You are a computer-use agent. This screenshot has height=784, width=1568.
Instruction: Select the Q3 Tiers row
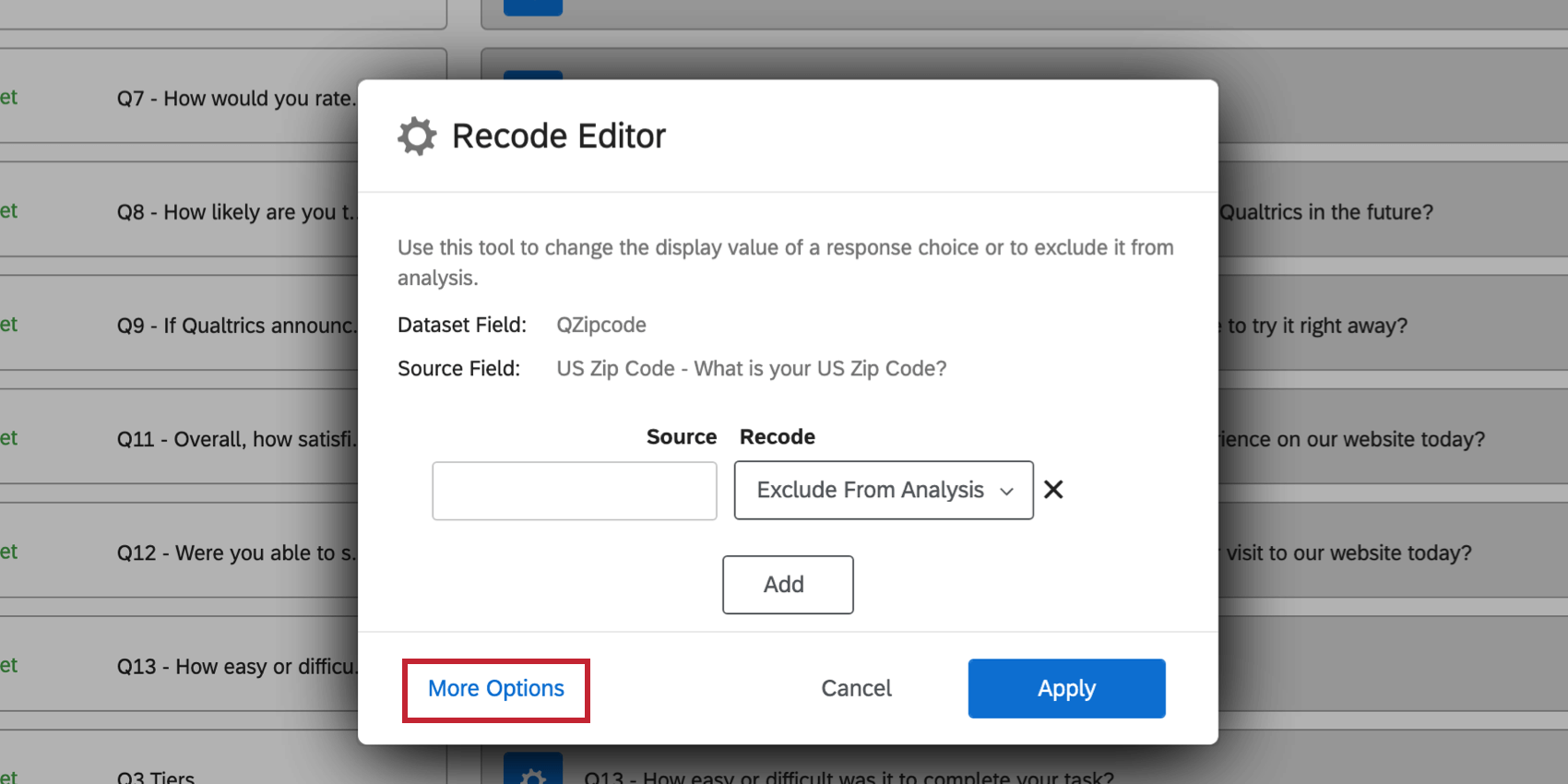tap(156, 777)
